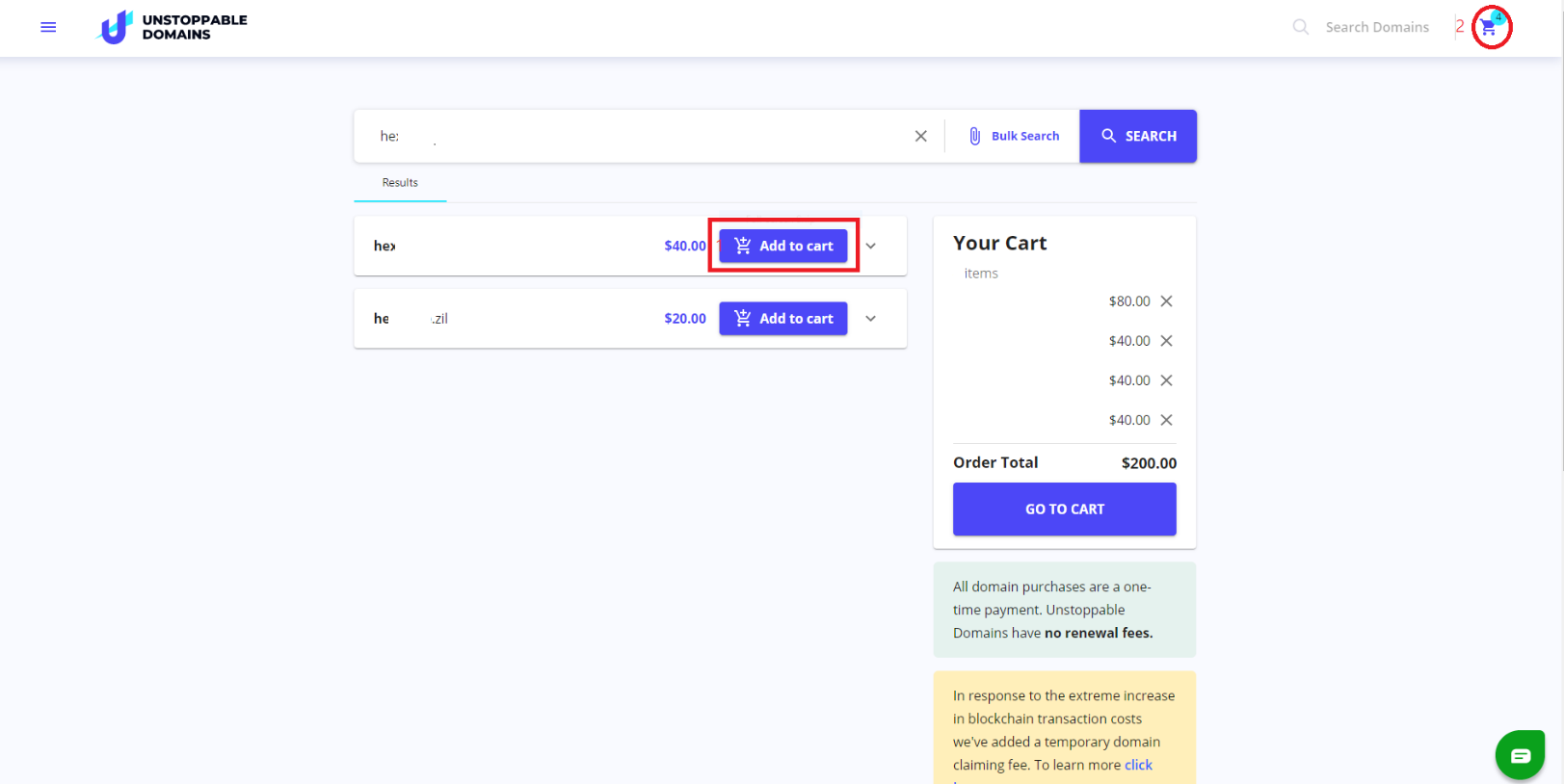Viewport: 1564px width, 784px height.
Task: Click the magnifier icon beside Search Domains
Action: click(x=1300, y=27)
